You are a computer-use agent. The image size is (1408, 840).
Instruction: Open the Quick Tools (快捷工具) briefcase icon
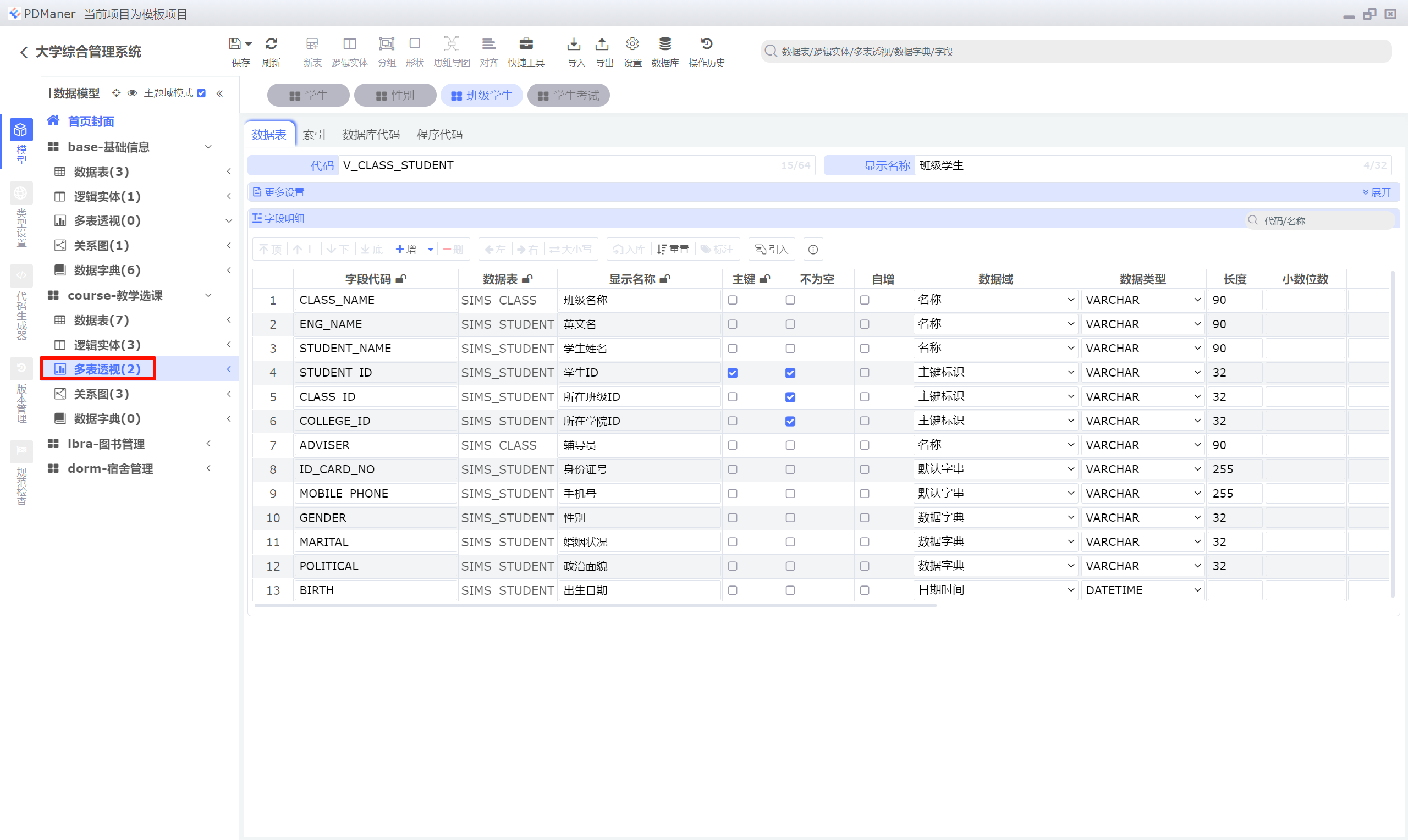point(525,45)
